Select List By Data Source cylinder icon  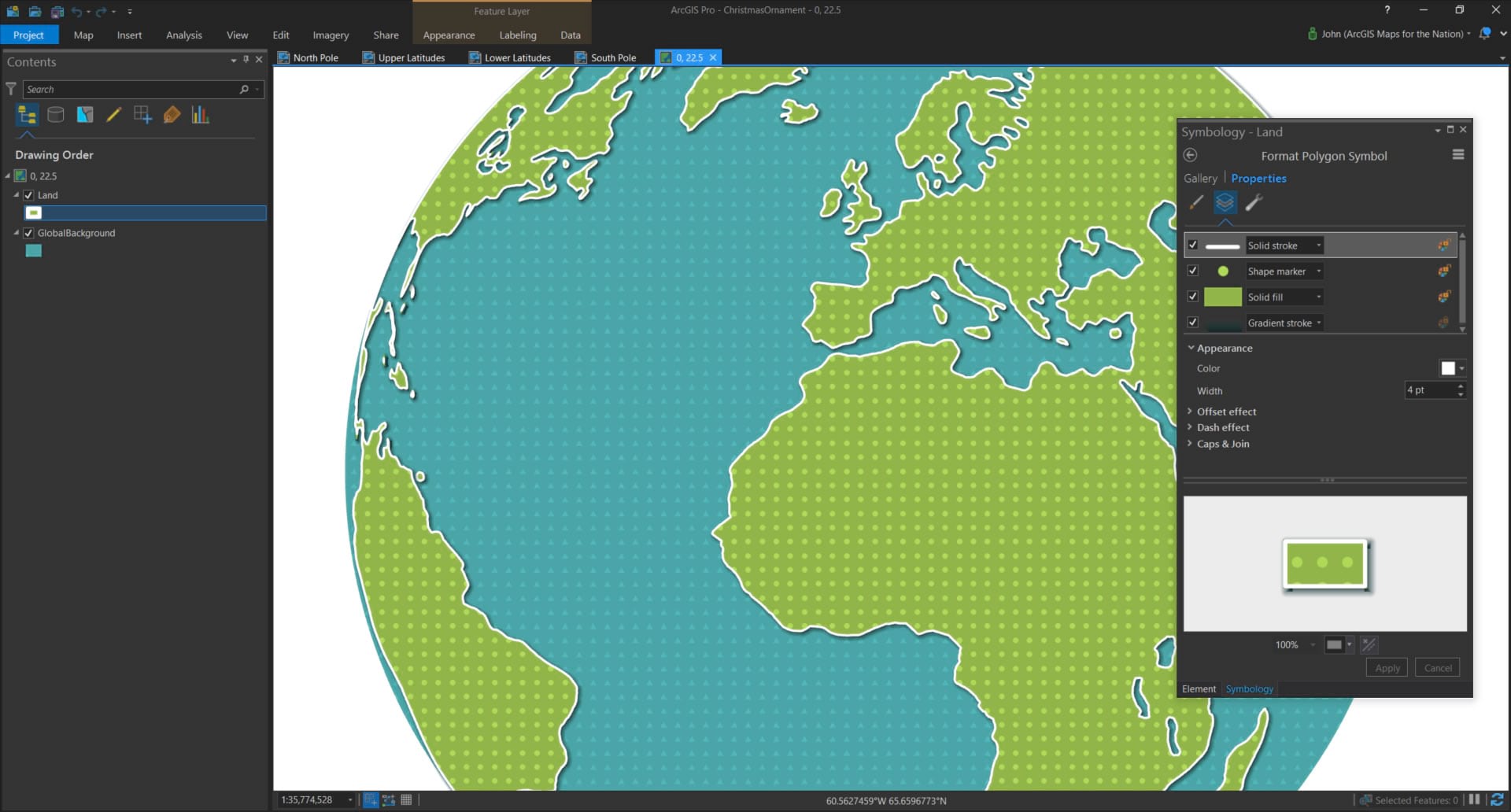tap(56, 115)
